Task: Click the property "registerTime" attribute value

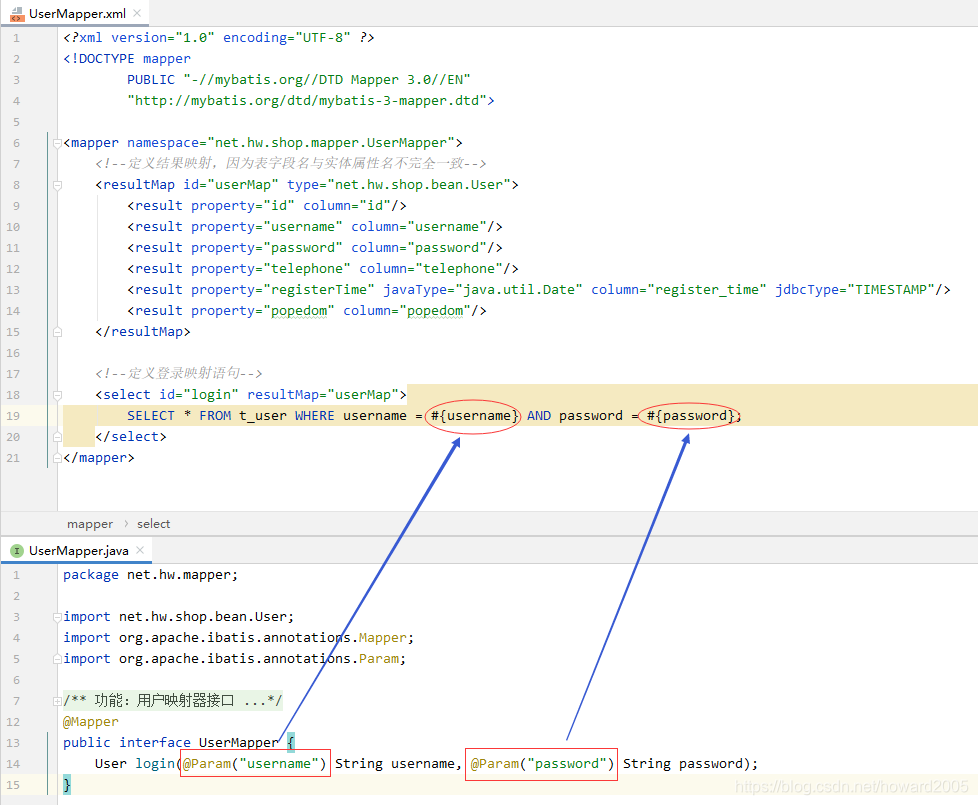Action: [x=319, y=290]
